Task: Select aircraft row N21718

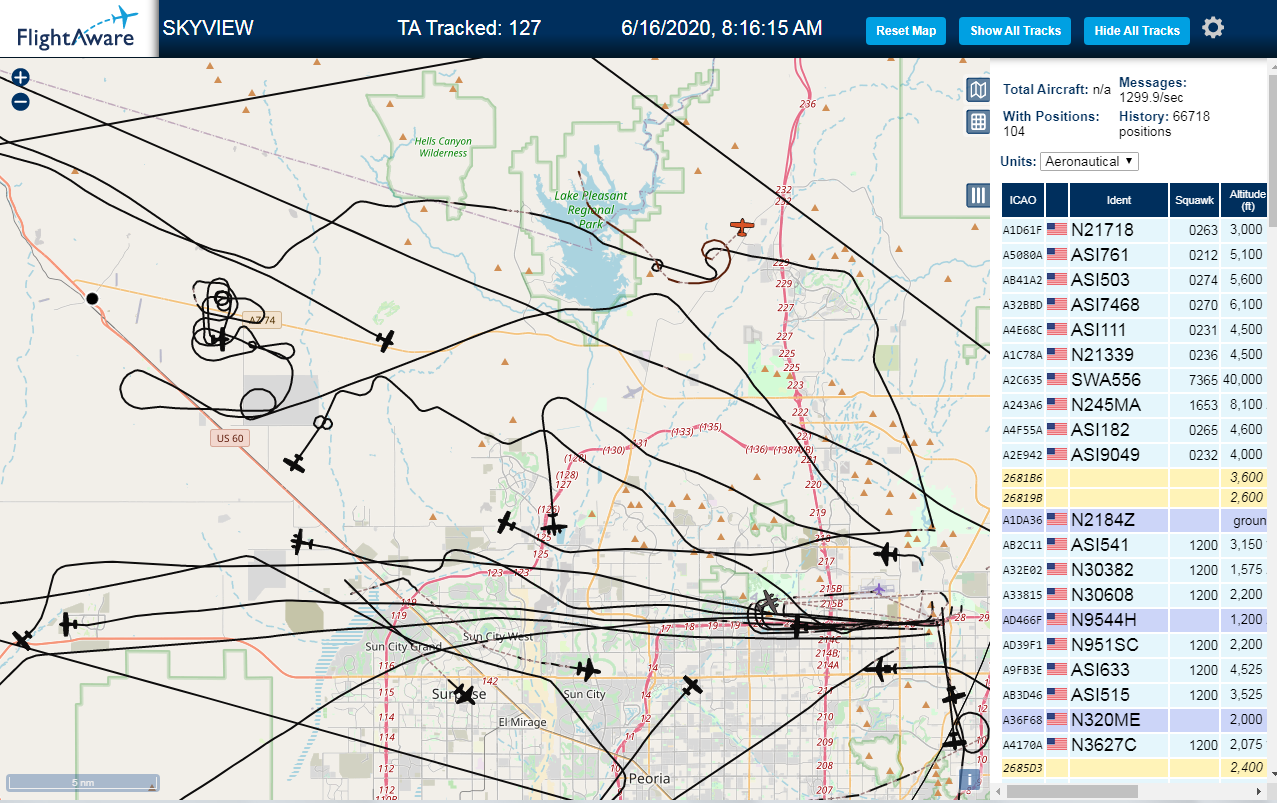Action: [x=1135, y=230]
